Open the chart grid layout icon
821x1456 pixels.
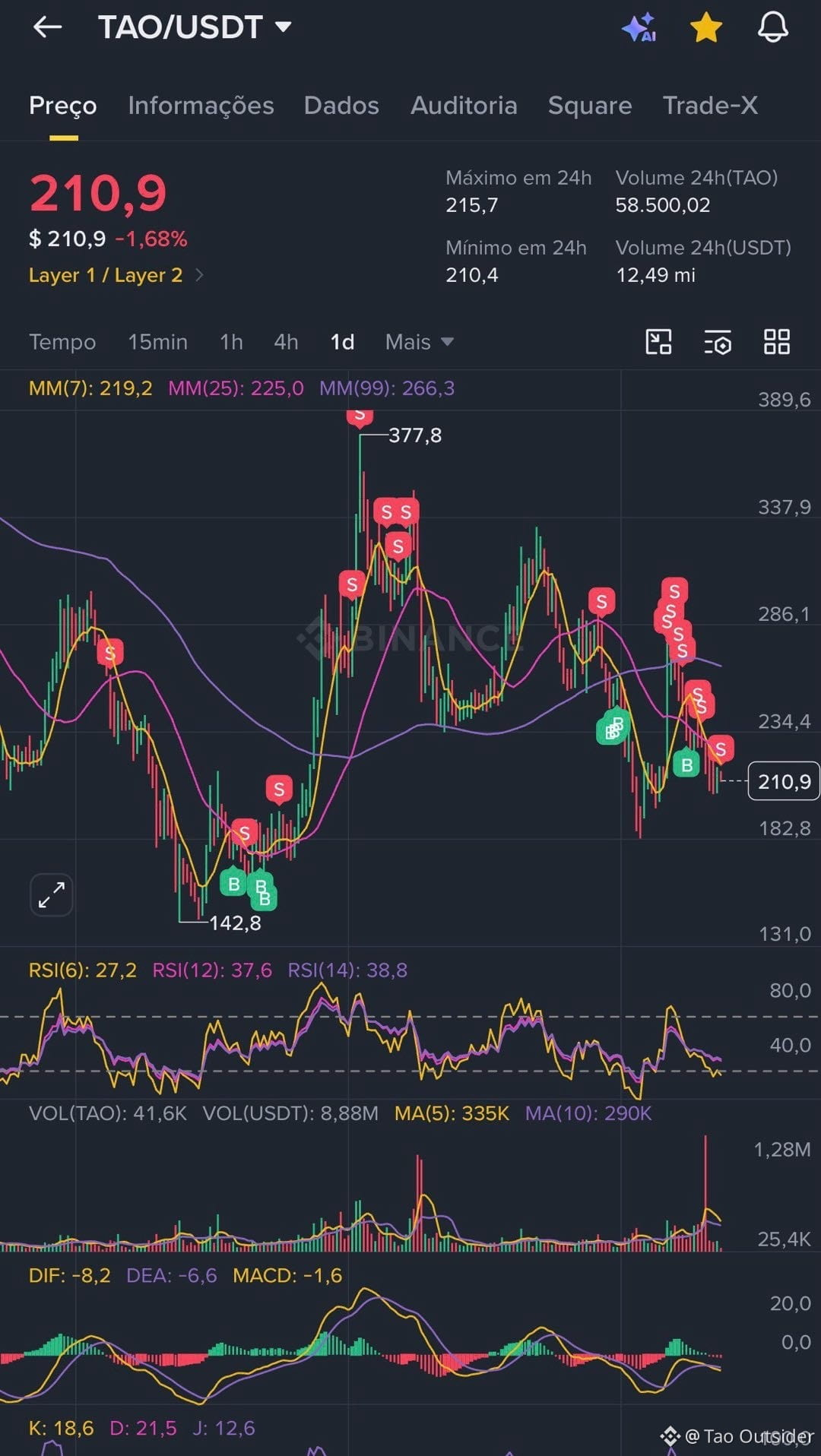[x=777, y=342]
